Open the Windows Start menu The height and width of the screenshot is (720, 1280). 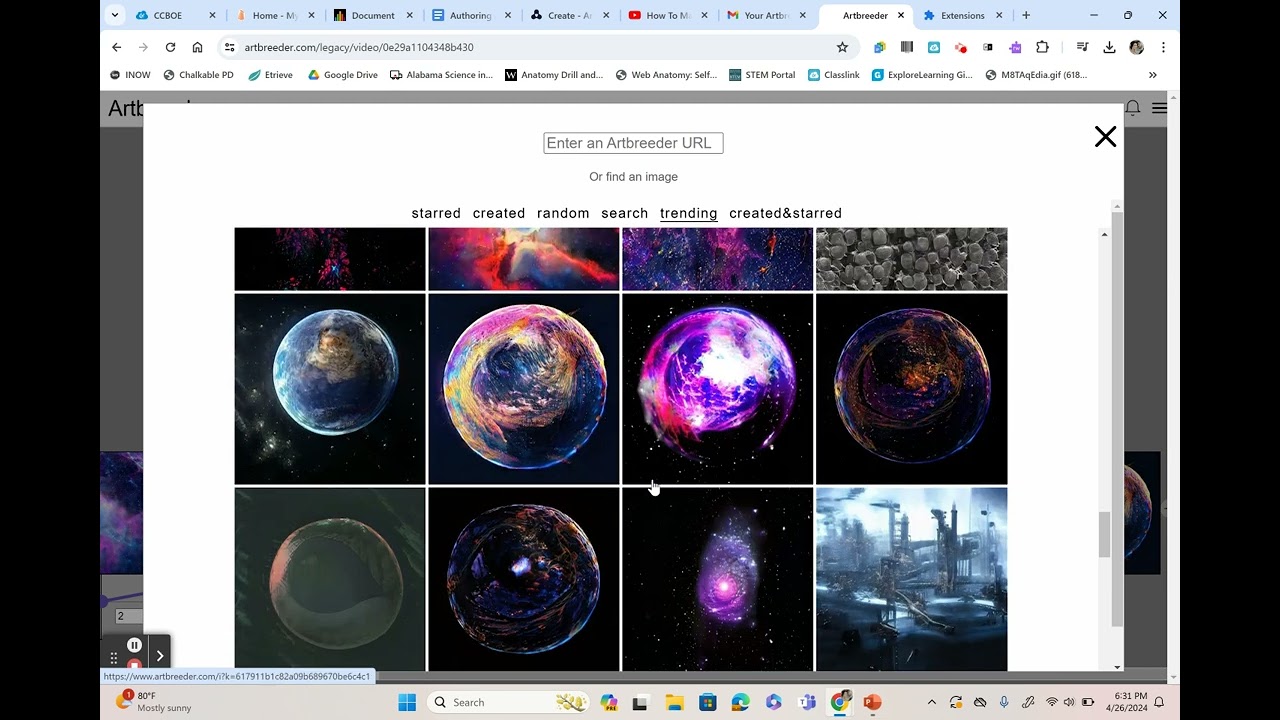(407, 702)
